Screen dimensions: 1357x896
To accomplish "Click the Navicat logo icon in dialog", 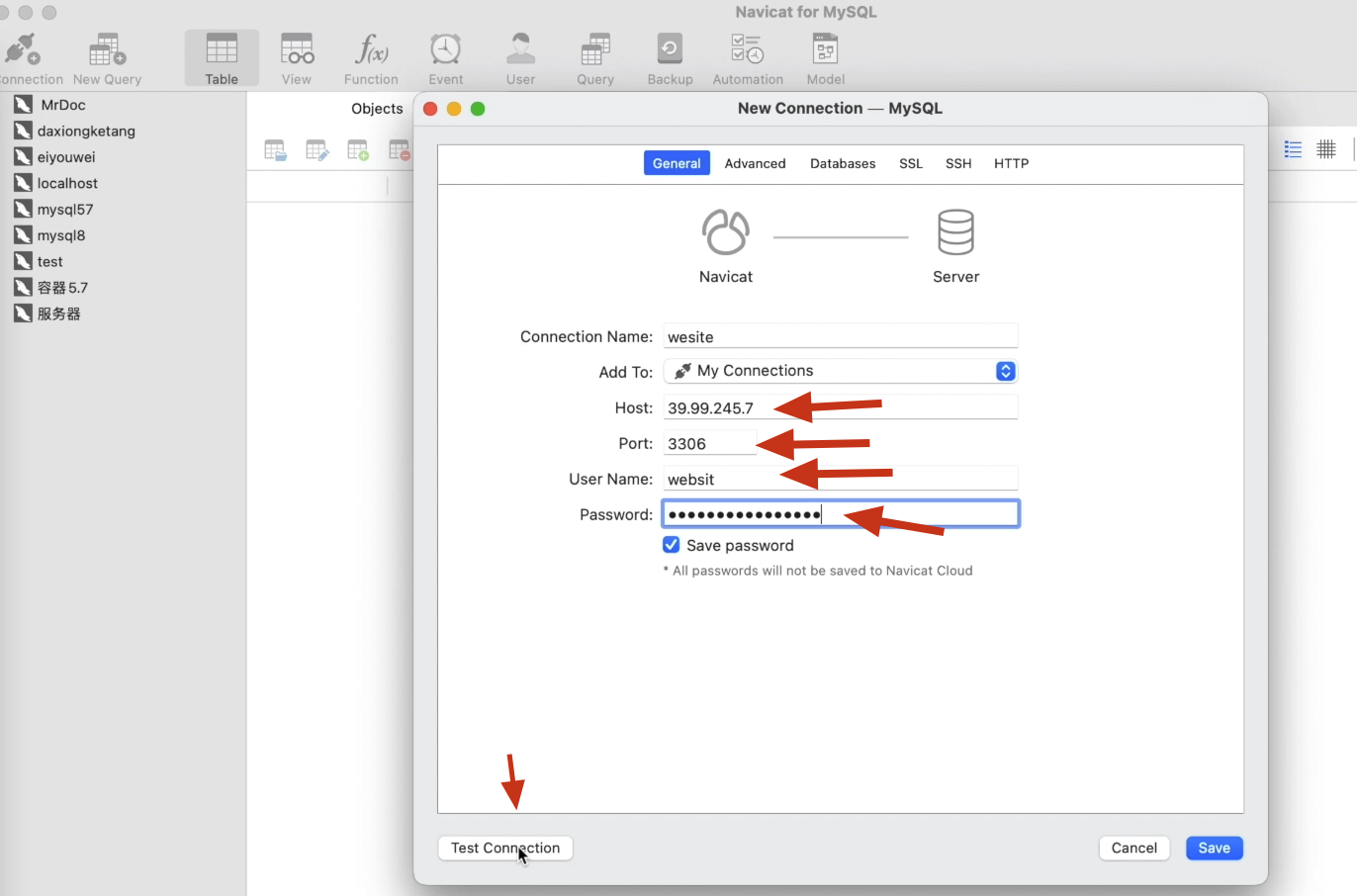I will click(726, 232).
